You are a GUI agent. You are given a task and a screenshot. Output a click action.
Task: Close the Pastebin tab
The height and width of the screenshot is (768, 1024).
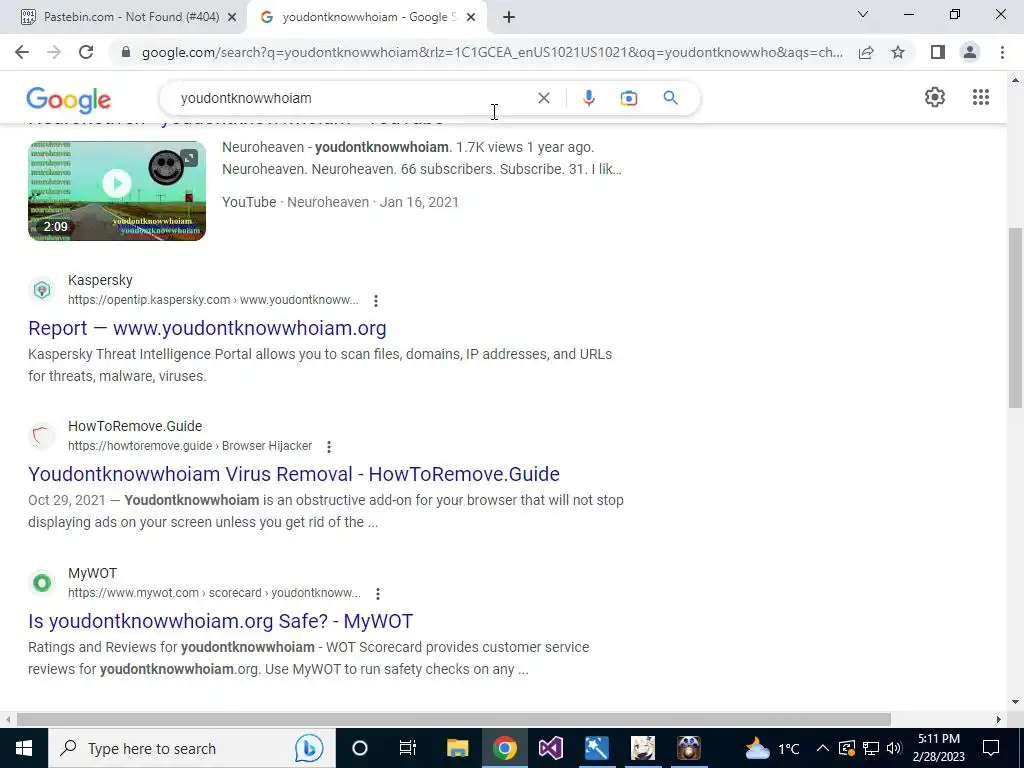[x=232, y=17]
